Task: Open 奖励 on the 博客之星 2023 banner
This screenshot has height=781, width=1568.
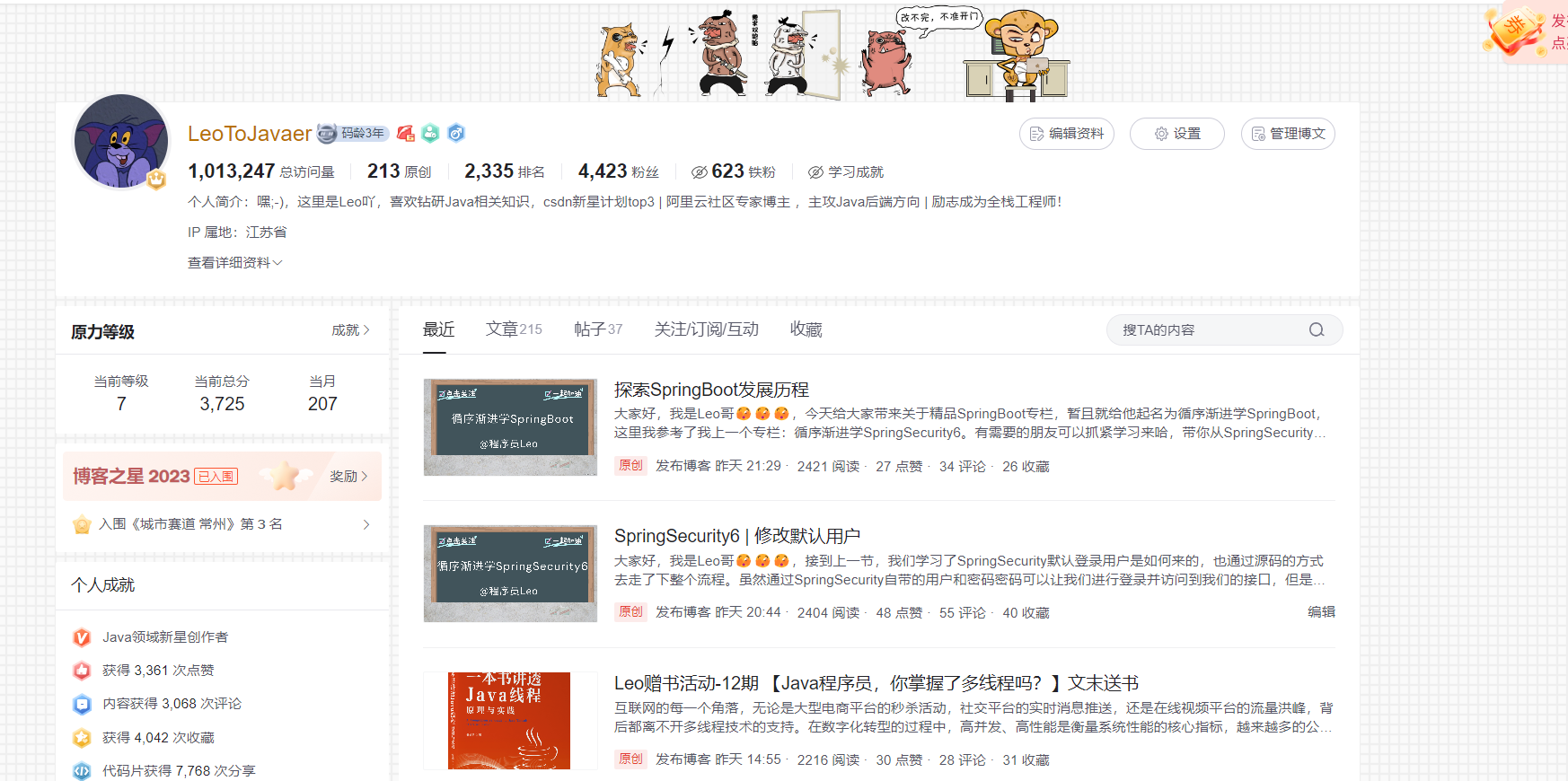Action: click(348, 477)
